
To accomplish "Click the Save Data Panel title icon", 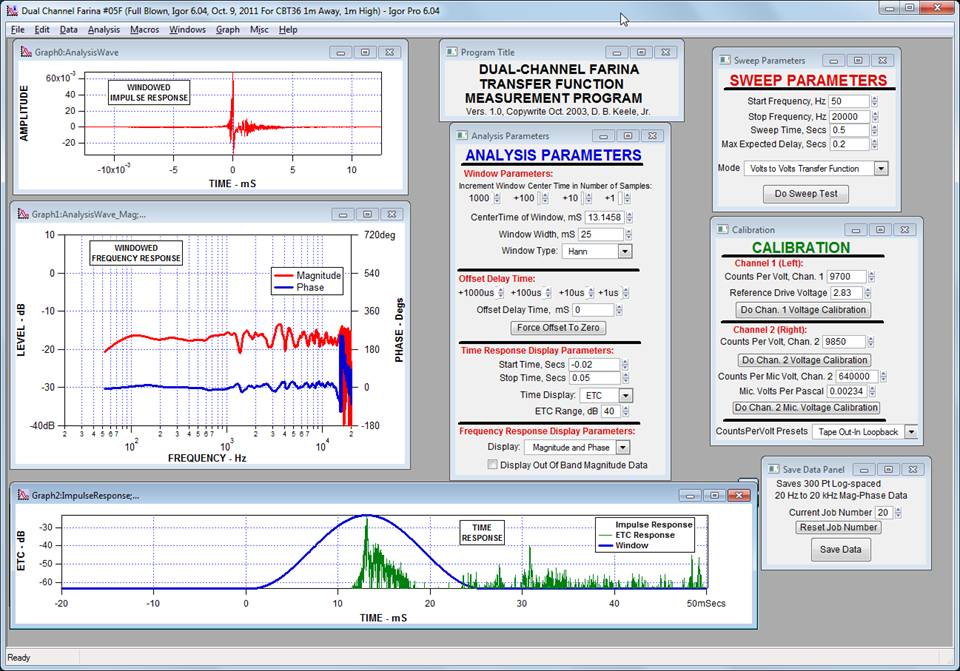I will pyautogui.click(x=773, y=469).
